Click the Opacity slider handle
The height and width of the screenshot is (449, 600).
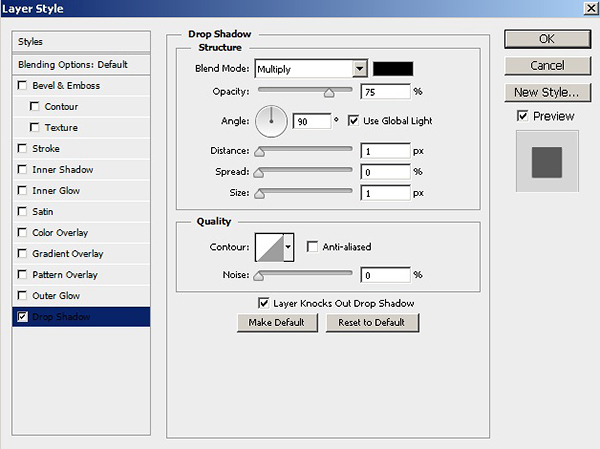click(x=329, y=93)
